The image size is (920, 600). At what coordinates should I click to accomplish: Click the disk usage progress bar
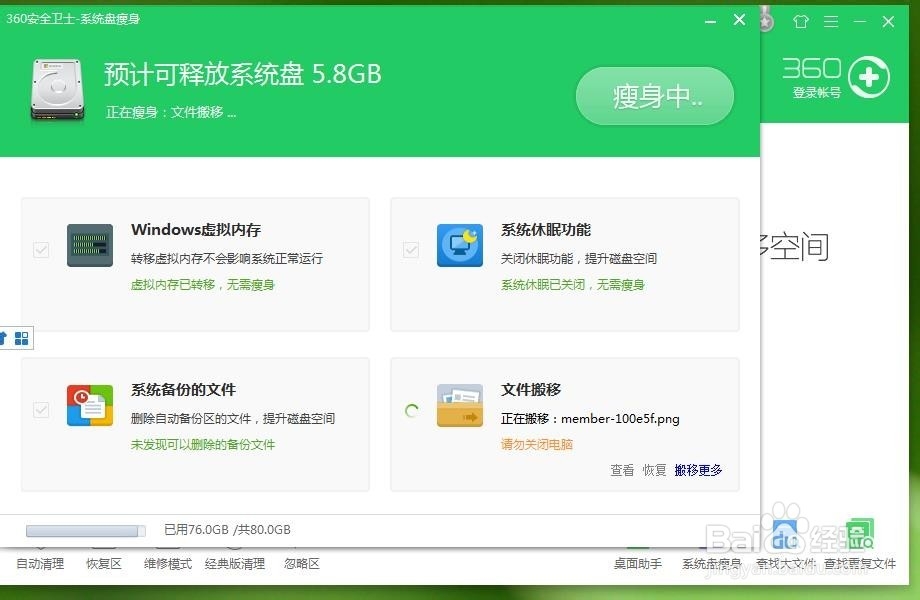tap(86, 531)
